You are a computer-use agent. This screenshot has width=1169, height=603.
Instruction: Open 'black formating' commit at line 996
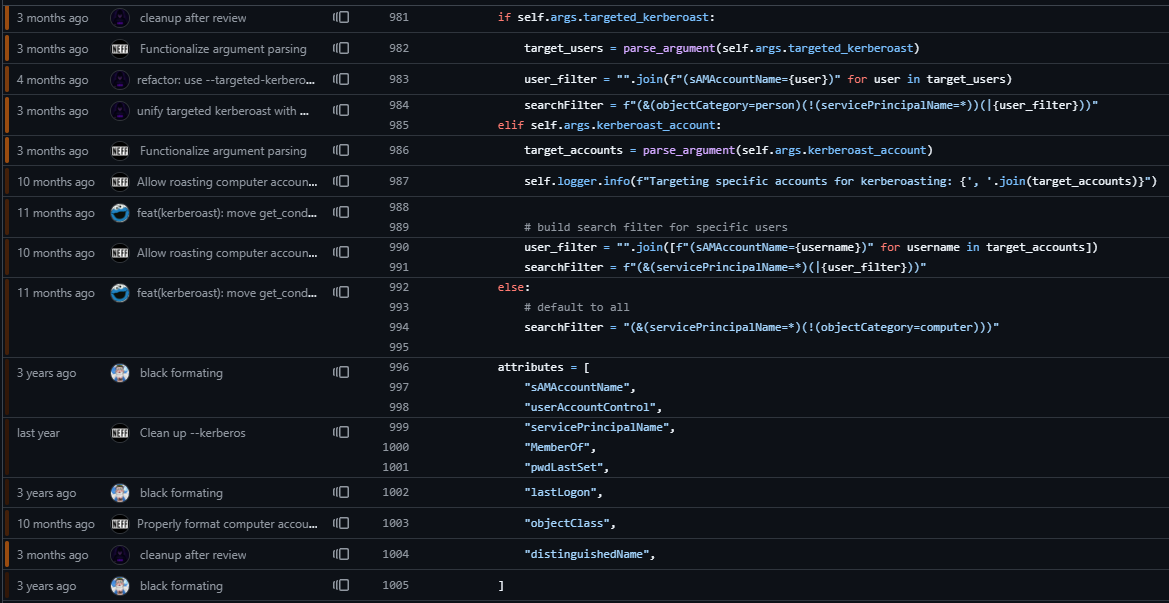(181, 373)
